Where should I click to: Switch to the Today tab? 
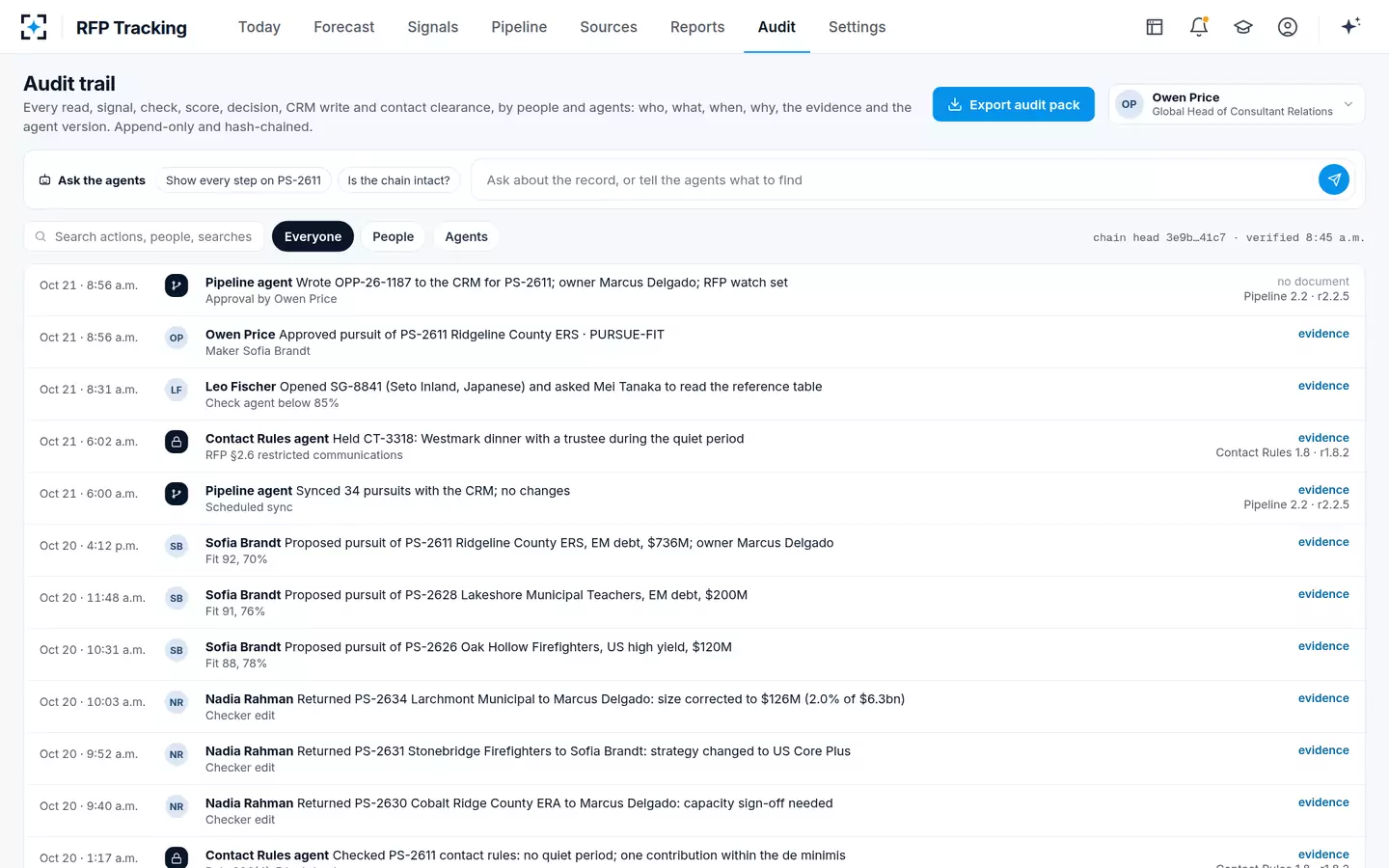259,27
